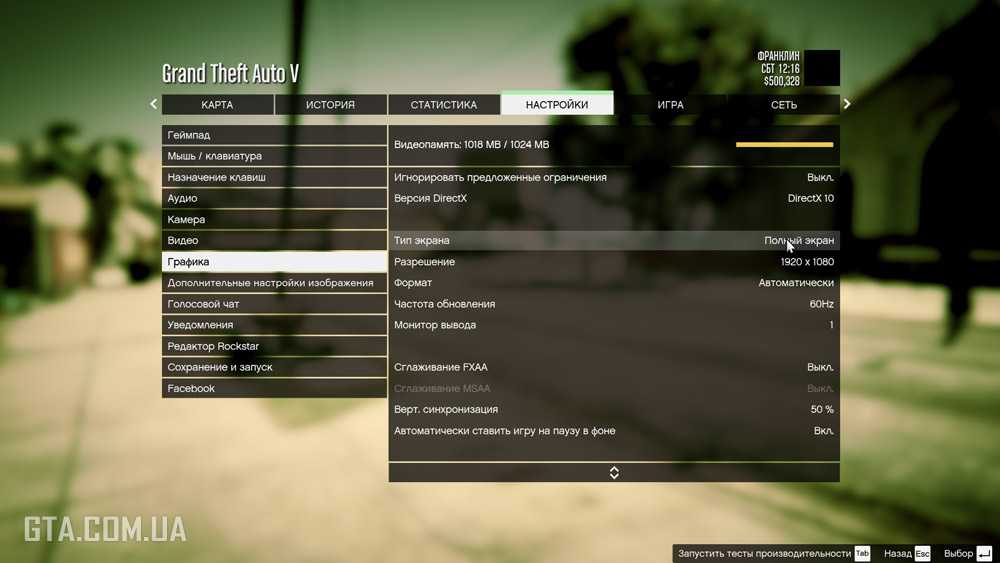
Task: Open Редактор Rockstar settings
Action: click(274, 346)
